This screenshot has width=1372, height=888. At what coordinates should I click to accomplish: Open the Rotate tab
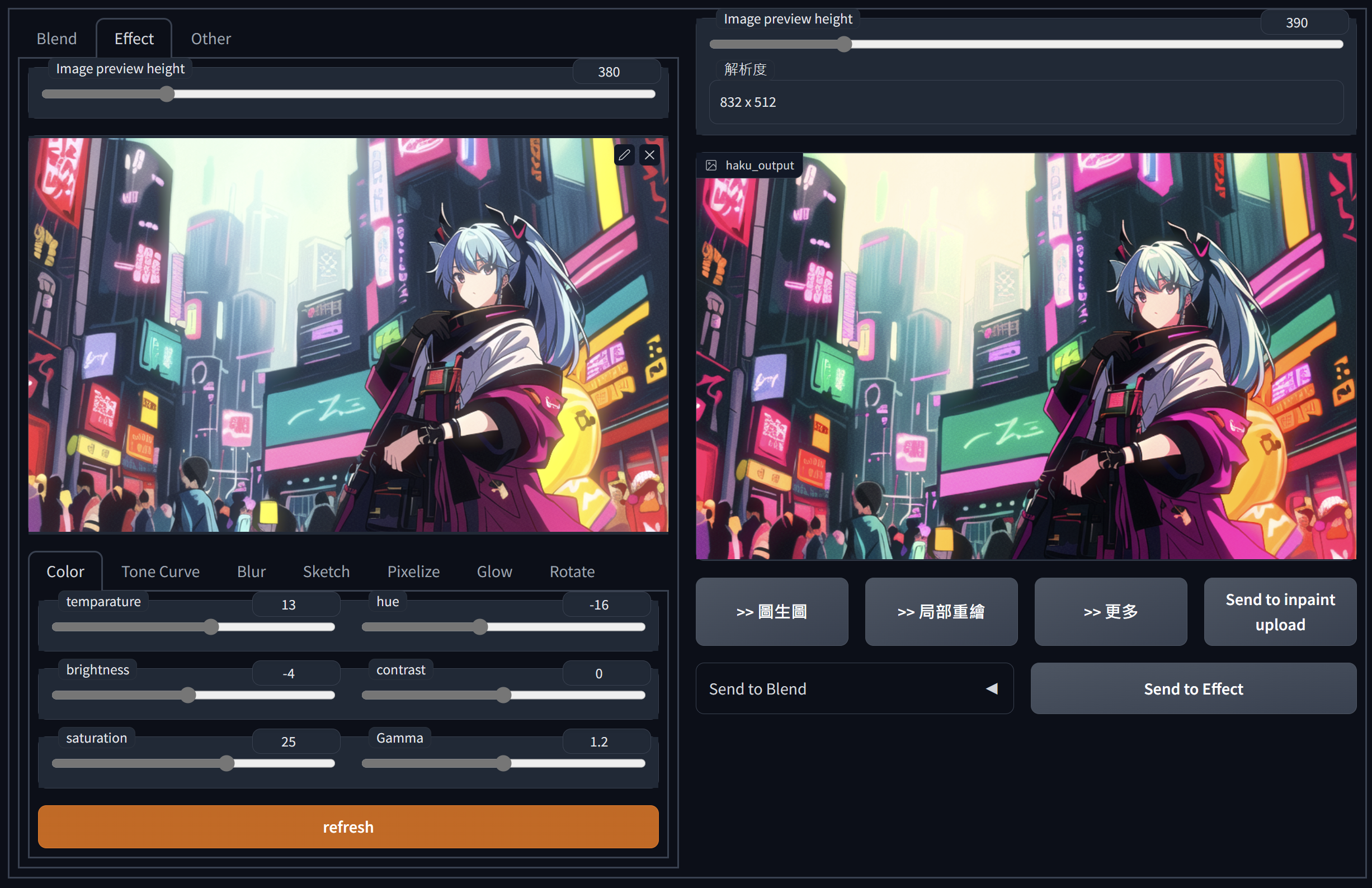572,571
